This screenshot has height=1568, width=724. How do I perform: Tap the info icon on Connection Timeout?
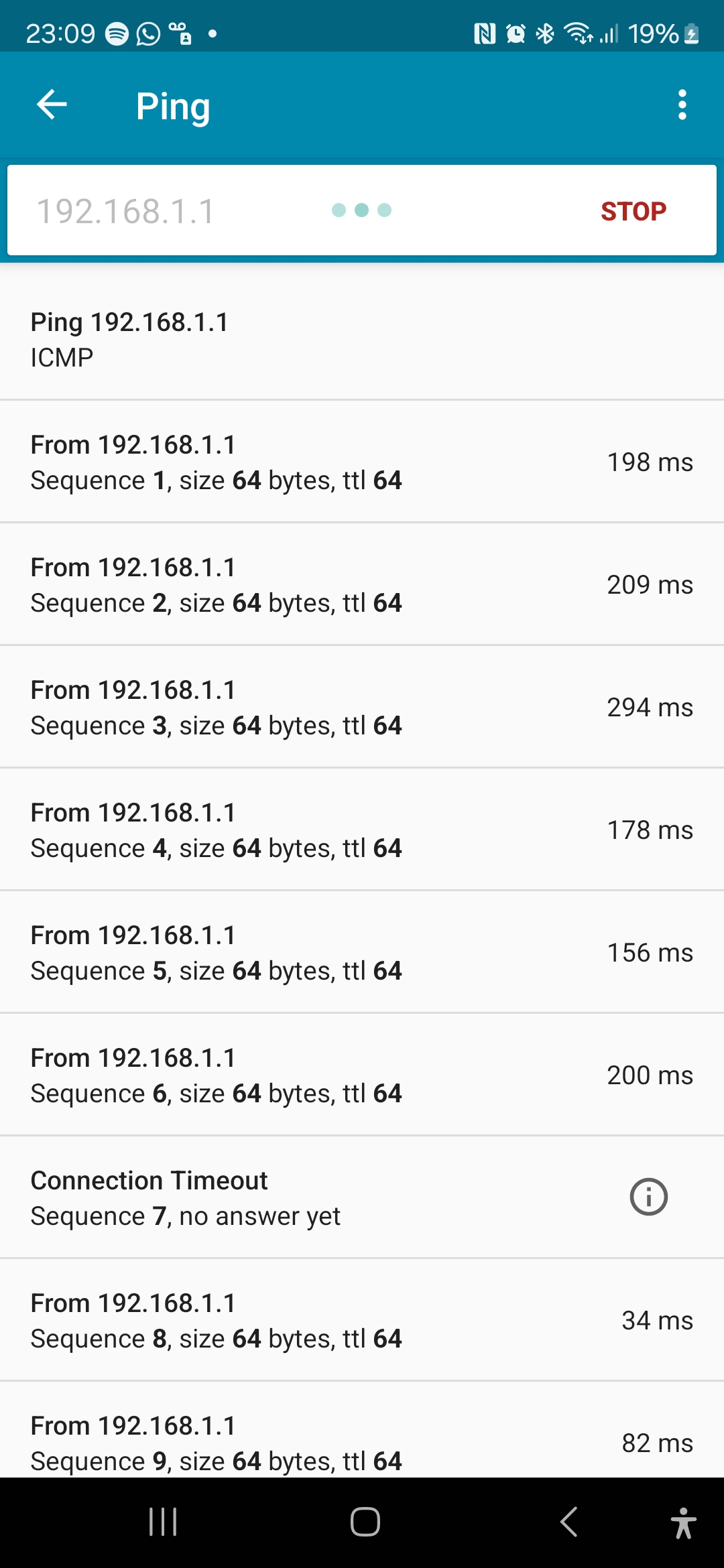tap(648, 1197)
